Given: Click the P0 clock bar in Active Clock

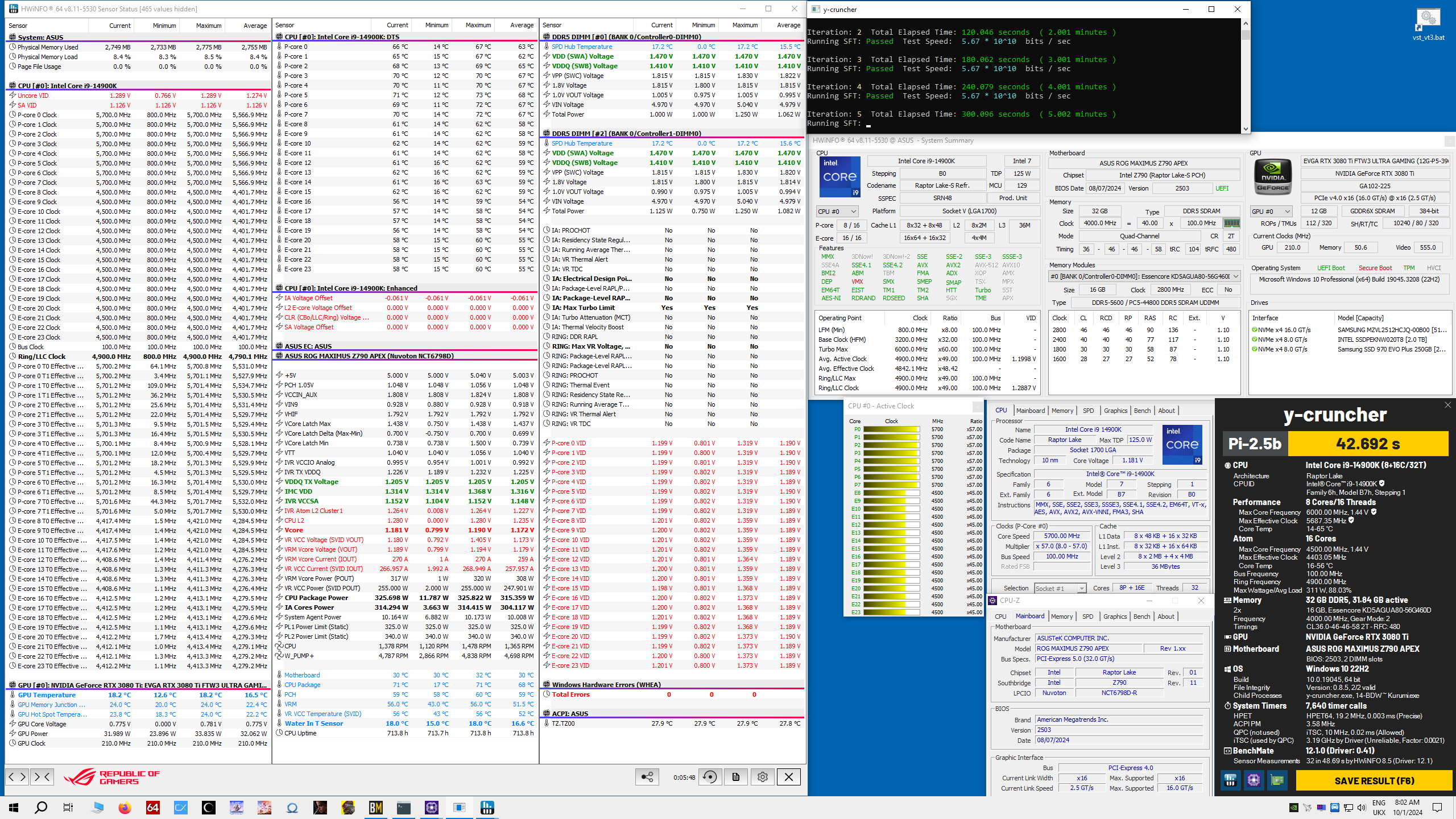Looking at the screenshot, I should point(891,429).
